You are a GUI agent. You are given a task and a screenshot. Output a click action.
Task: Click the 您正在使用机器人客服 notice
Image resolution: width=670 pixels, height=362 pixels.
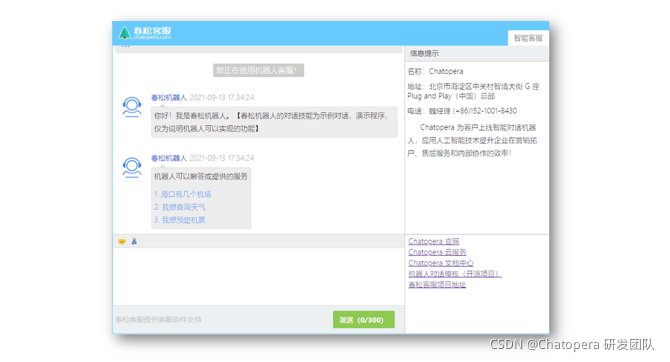click(259, 71)
